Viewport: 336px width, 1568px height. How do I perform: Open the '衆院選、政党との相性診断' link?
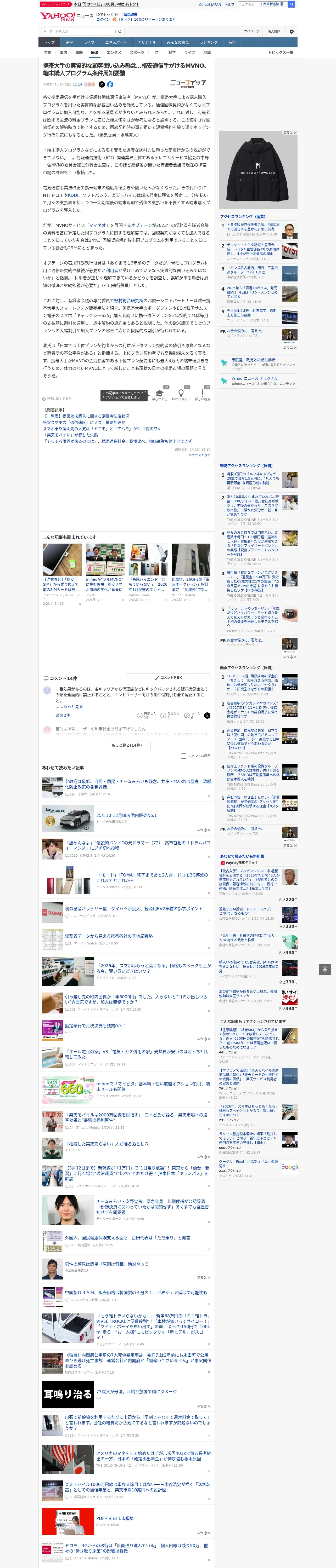click(253, 360)
